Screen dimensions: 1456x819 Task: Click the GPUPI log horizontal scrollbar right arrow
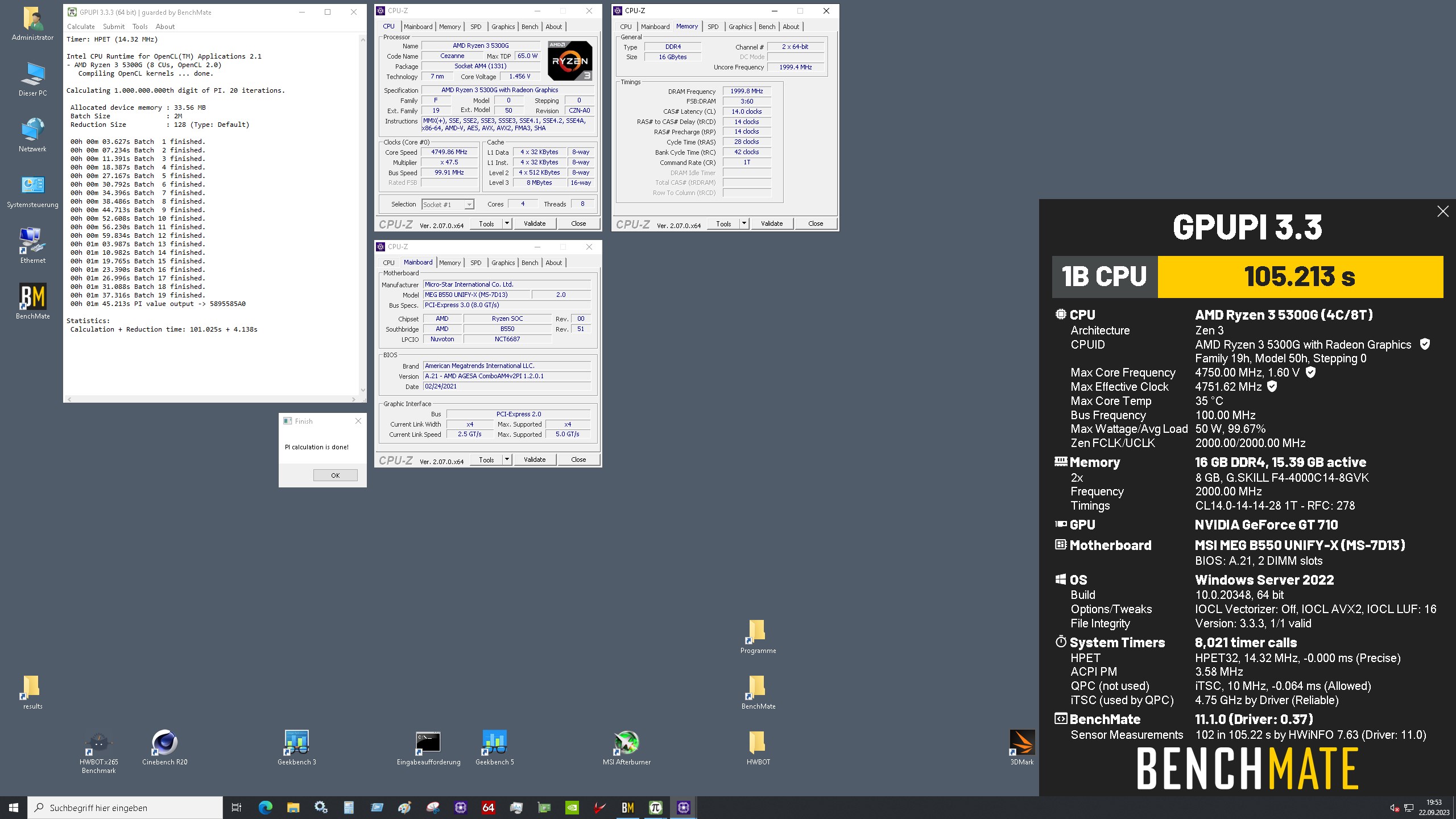tap(354, 399)
